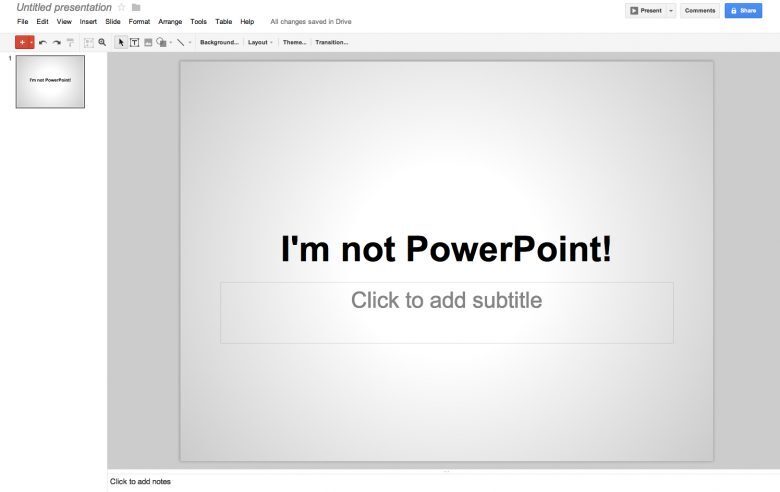
Task: Undo the last action
Action: click(43, 43)
